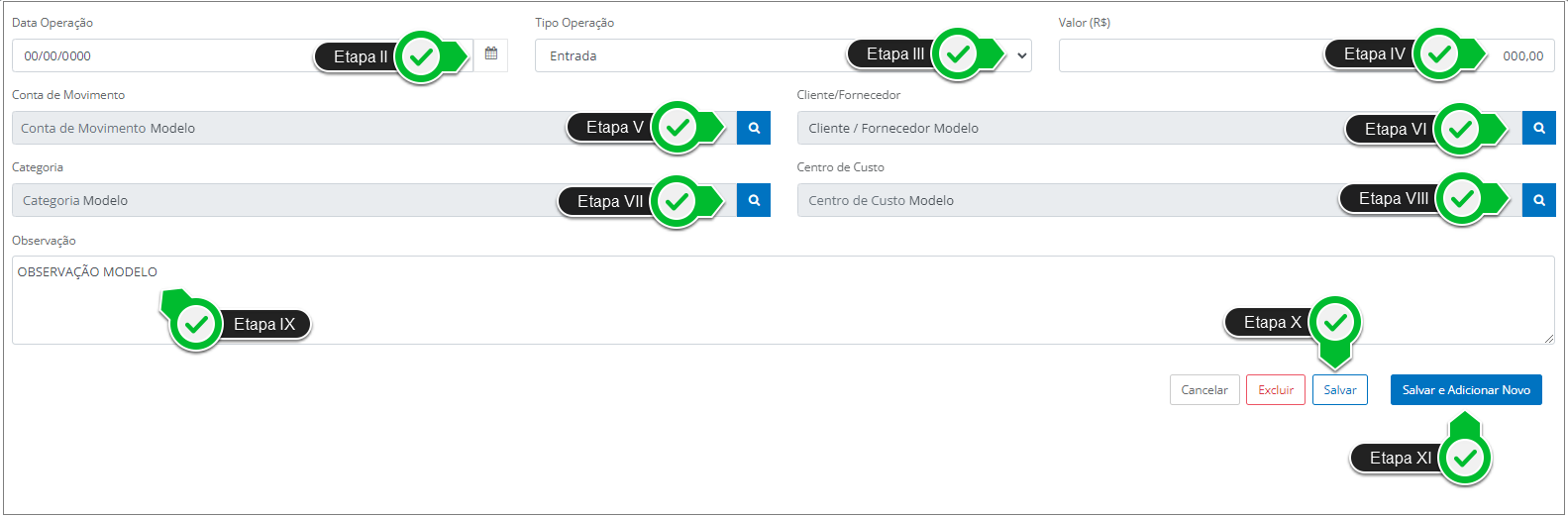Click search icon for Cliente/Fornecedor

pos(1538,128)
